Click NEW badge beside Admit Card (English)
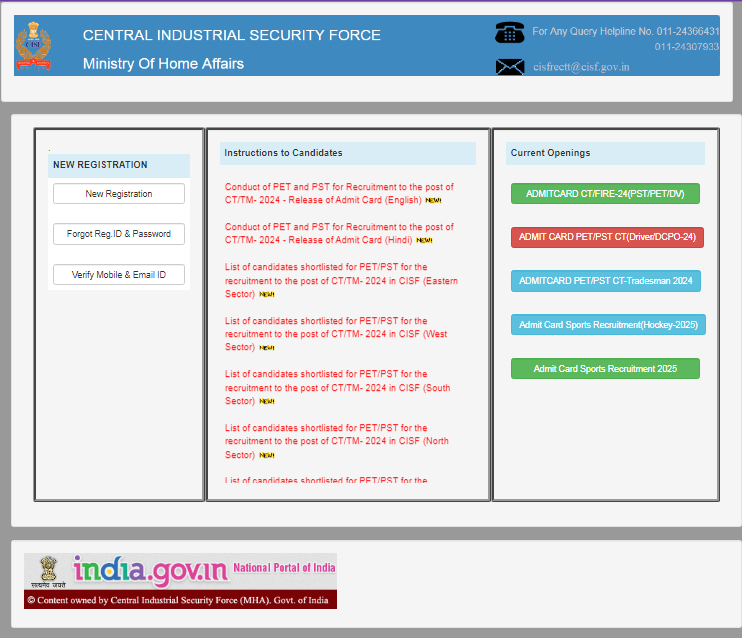This screenshot has width=742, height=638. pyautogui.click(x=433, y=200)
